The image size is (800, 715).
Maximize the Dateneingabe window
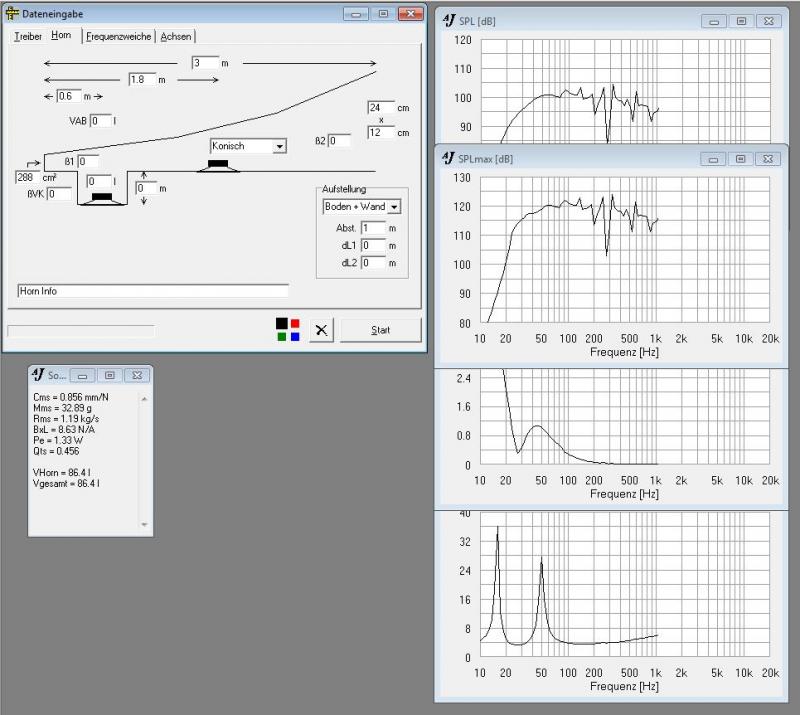[x=383, y=14]
